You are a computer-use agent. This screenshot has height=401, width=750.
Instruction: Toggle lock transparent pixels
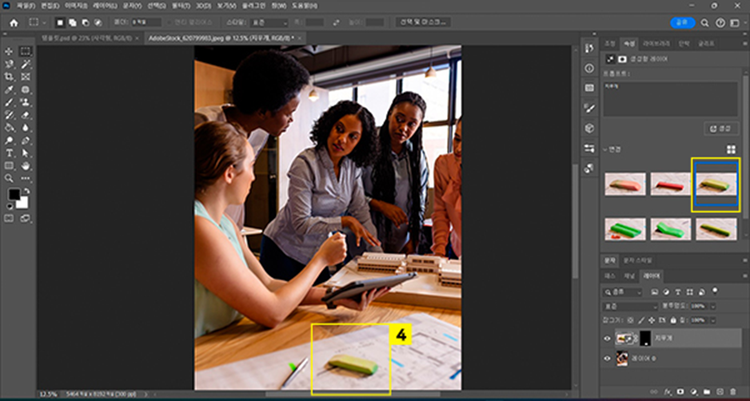[630, 320]
